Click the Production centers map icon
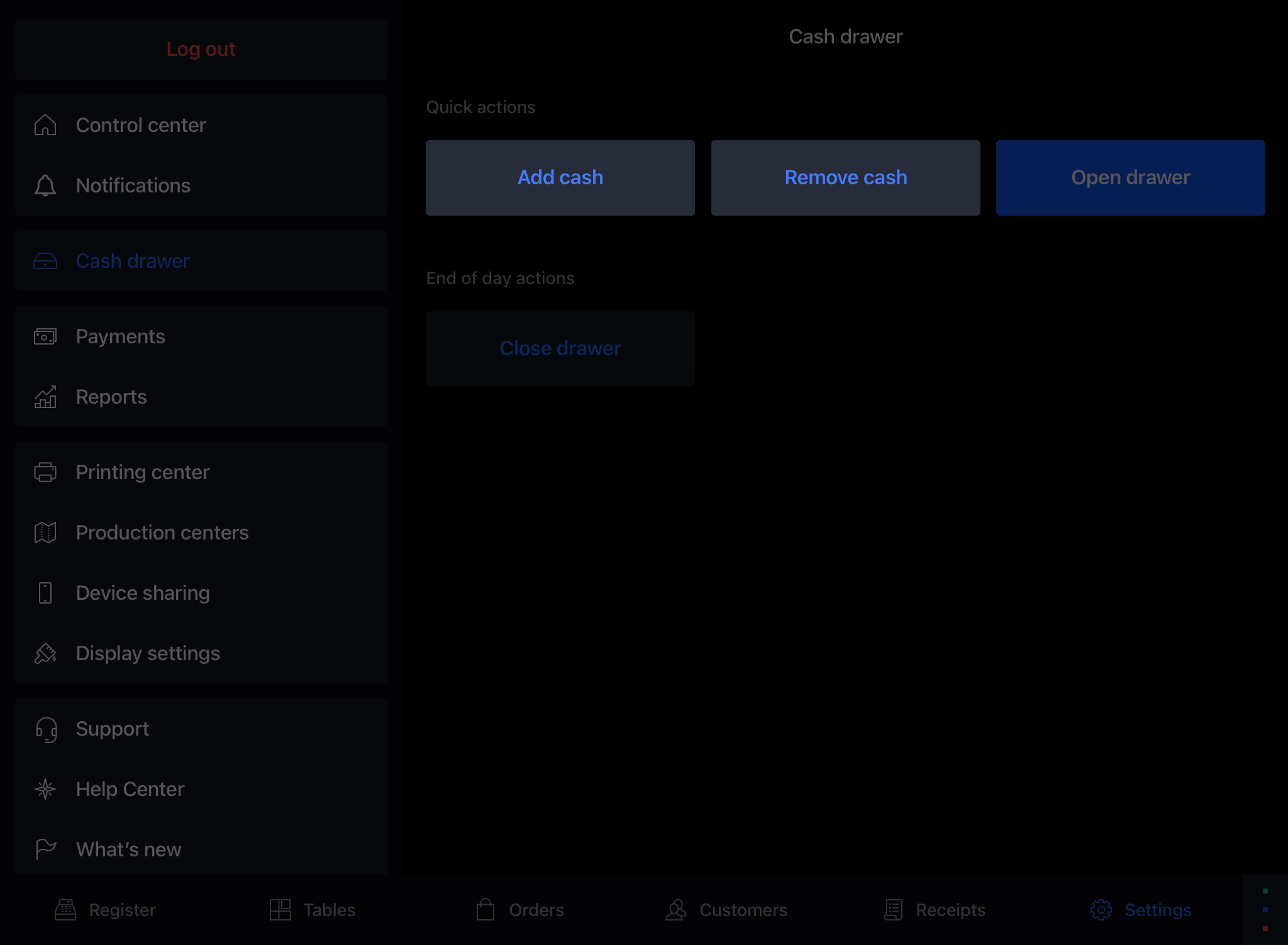This screenshot has height=945, width=1288. point(45,533)
